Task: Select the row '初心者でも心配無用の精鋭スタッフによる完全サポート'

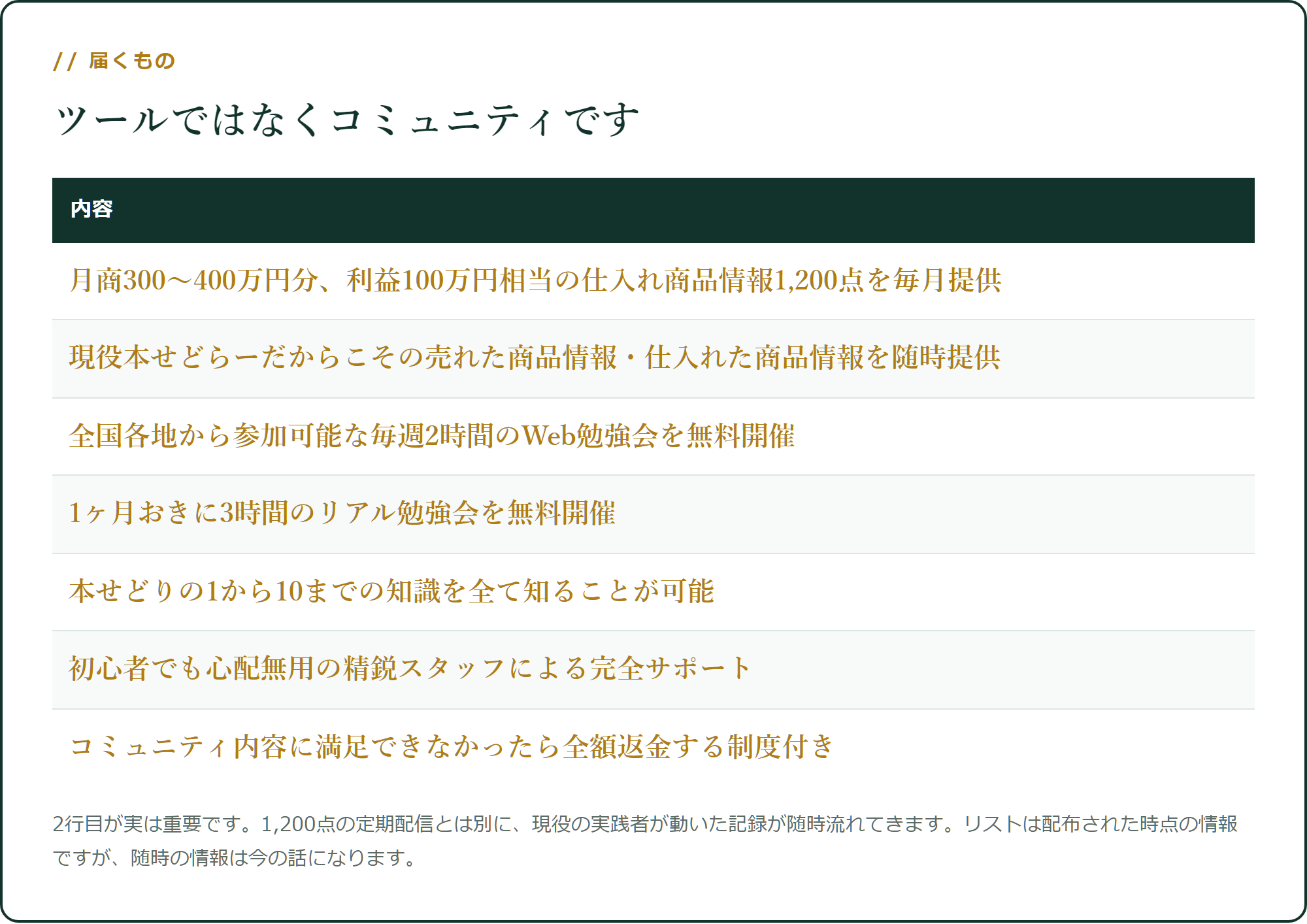Action: tap(653, 670)
